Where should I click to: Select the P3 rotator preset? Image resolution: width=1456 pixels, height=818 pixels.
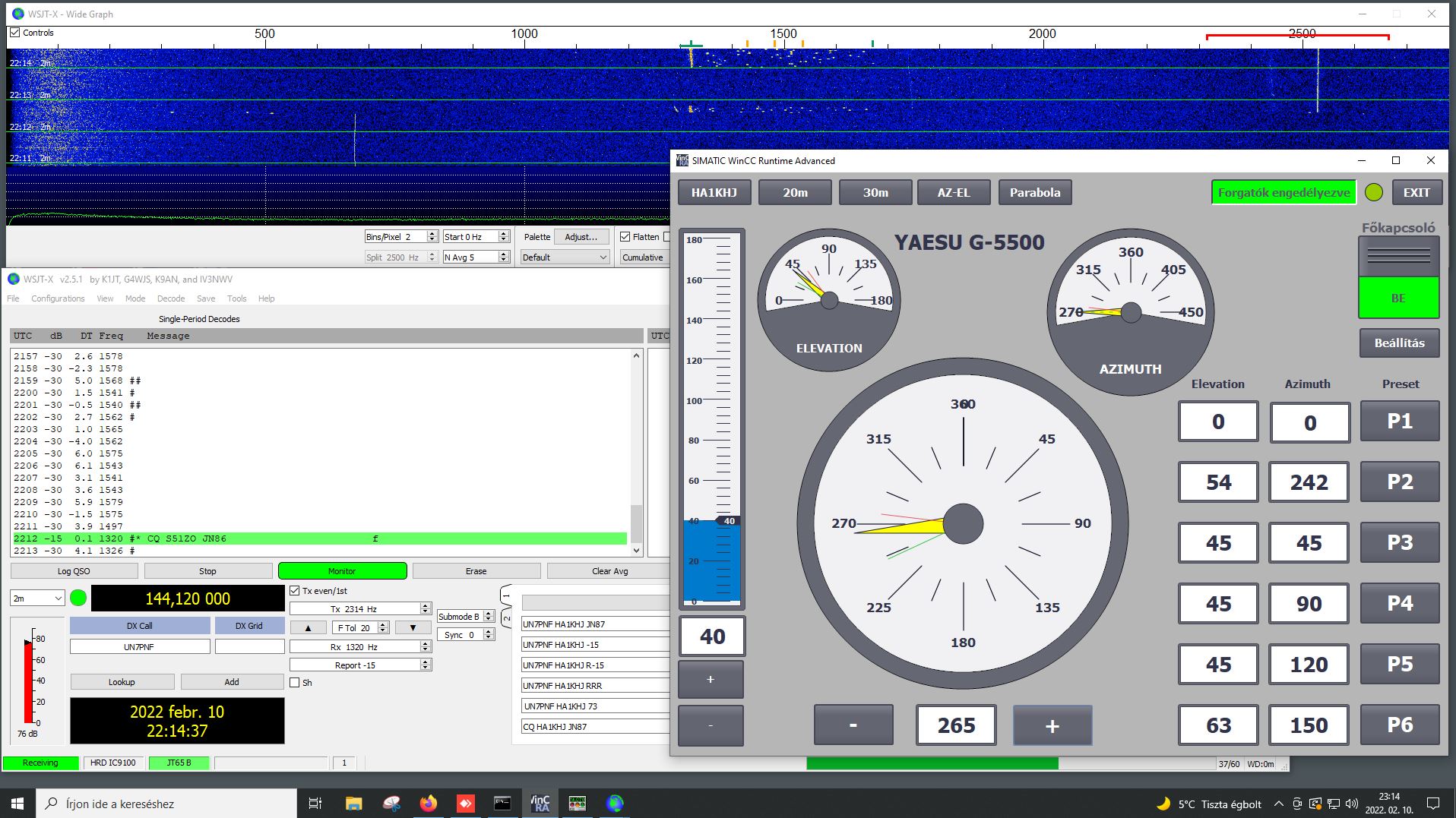pos(1400,542)
